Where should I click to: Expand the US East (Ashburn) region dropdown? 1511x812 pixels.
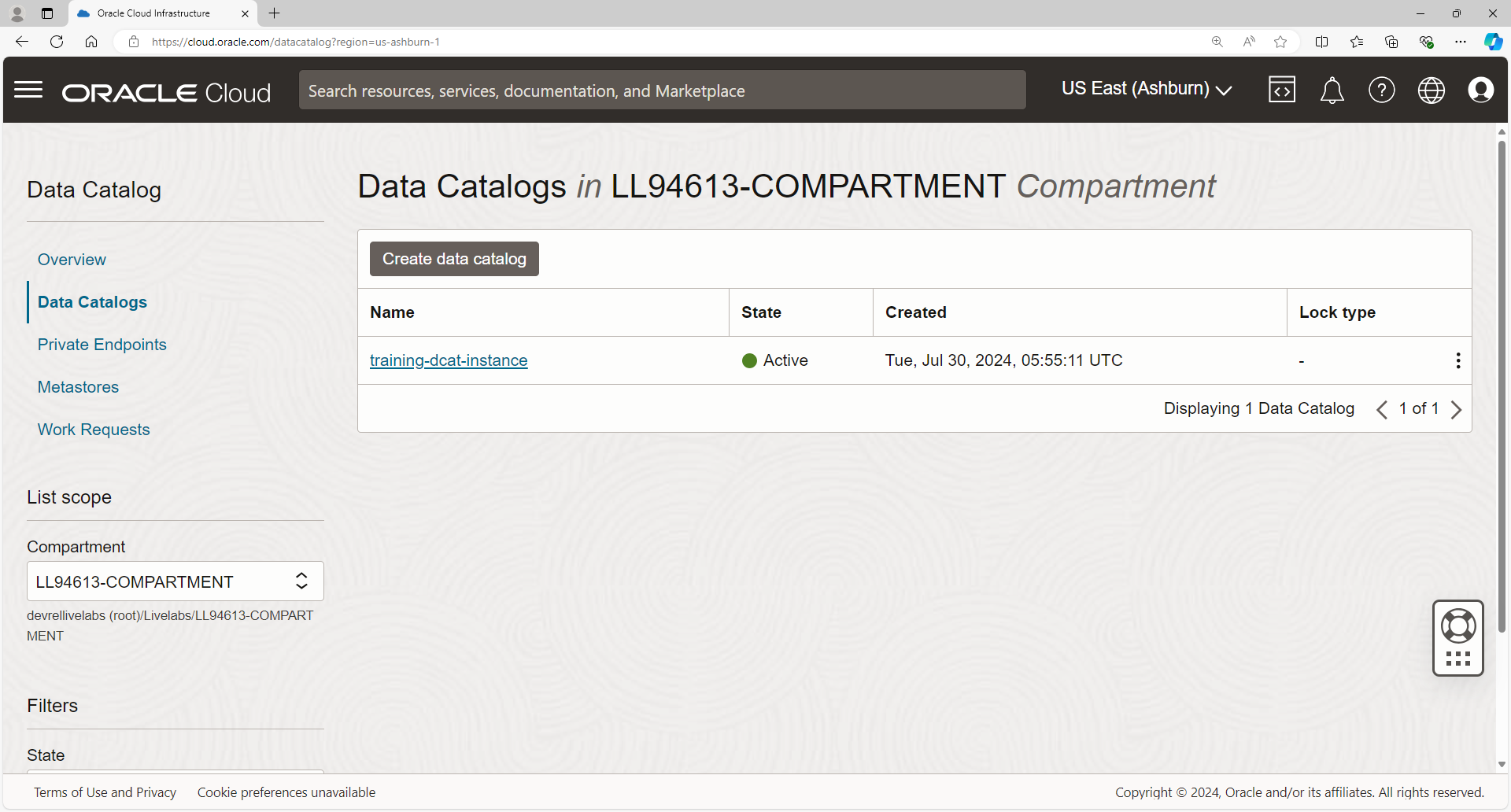(x=1147, y=89)
